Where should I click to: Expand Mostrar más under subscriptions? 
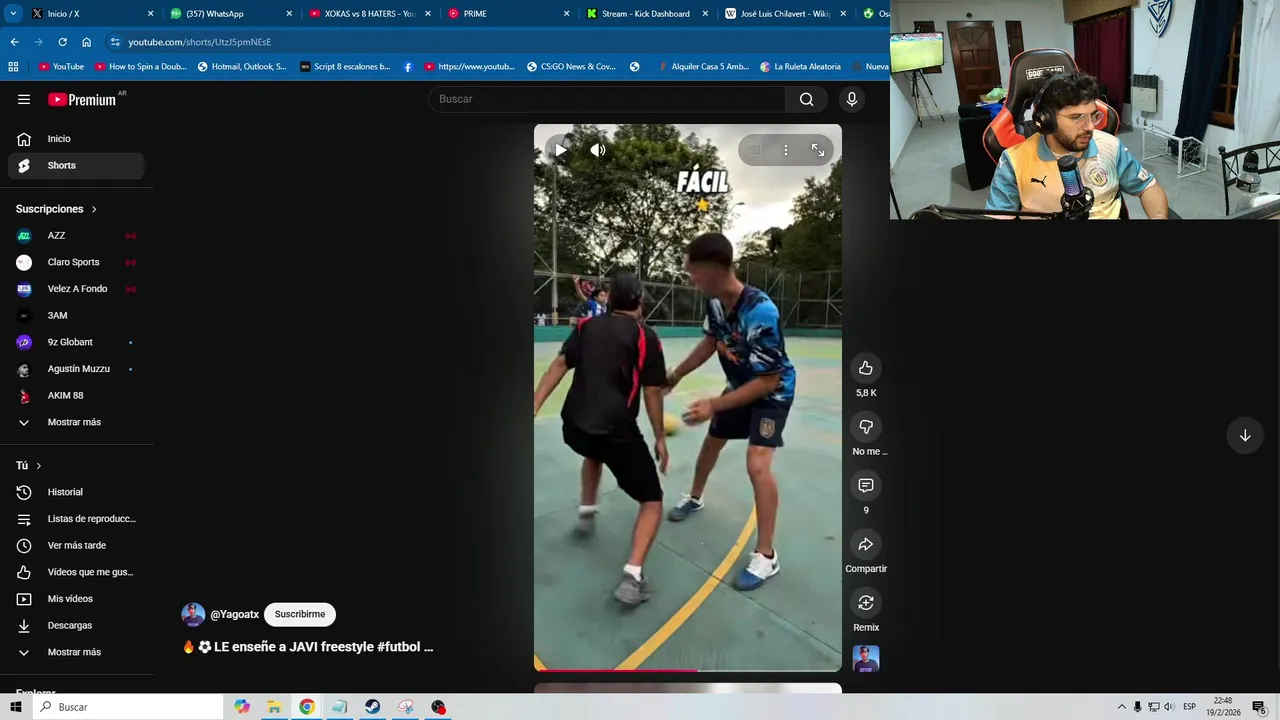tap(76, 422)
